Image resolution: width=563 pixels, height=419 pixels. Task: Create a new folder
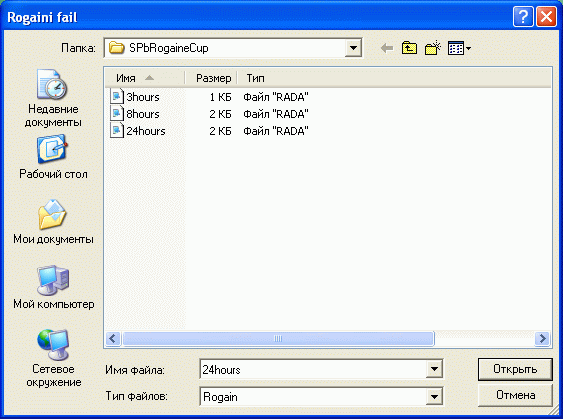433,48
